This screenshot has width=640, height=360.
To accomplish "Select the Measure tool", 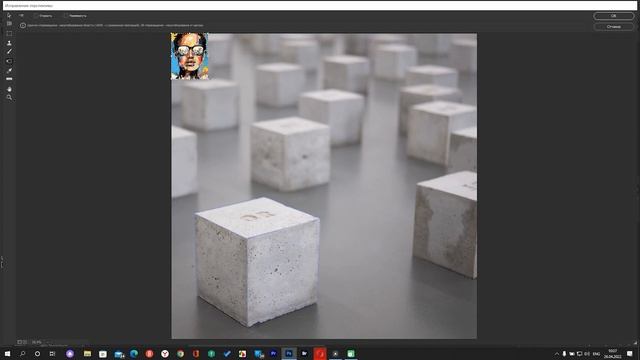I will click(9, 79).
